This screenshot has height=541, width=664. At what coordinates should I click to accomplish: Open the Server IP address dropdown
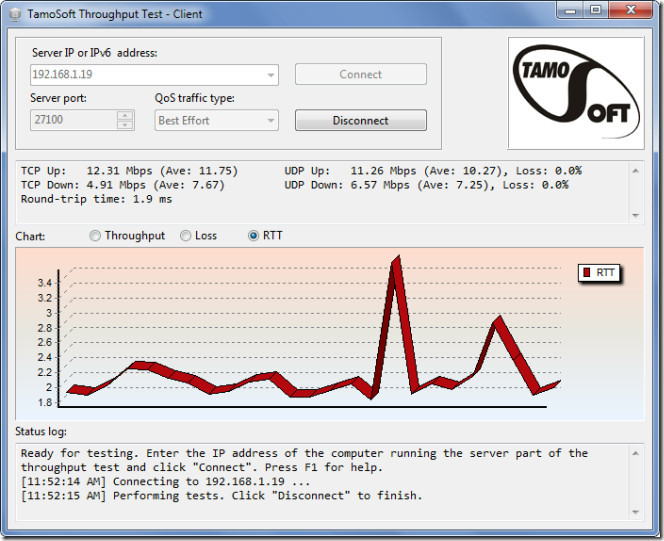(271, 75)
